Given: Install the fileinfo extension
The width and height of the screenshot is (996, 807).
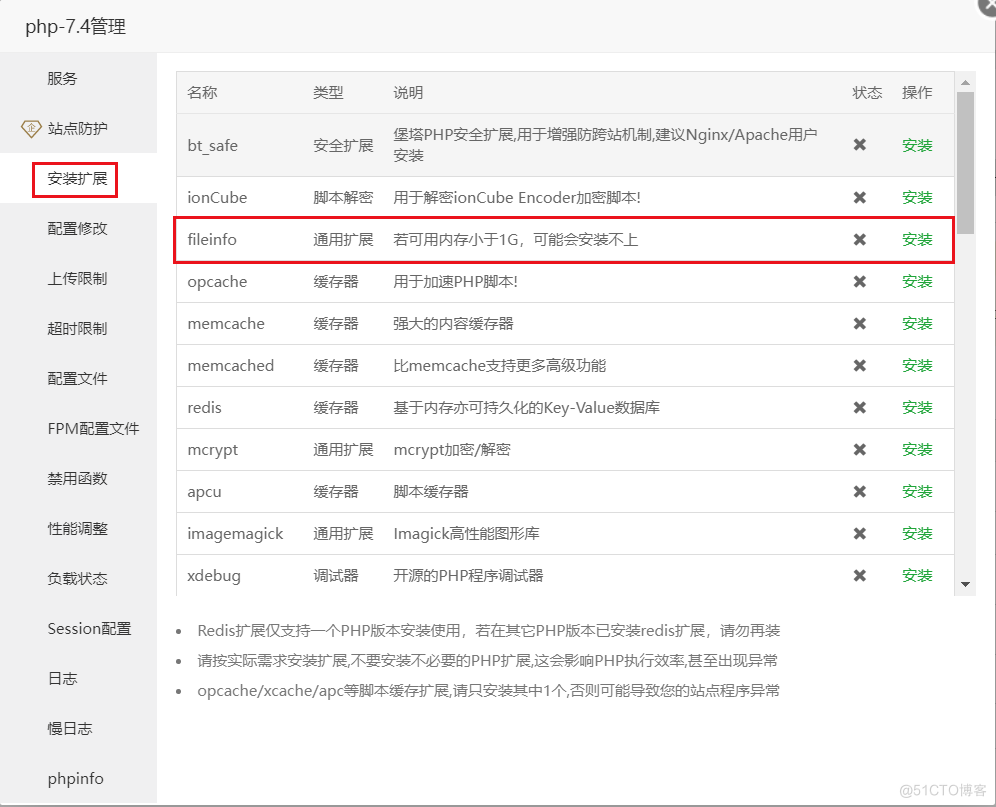Looking at the screenshot, I should pos(917,240).
